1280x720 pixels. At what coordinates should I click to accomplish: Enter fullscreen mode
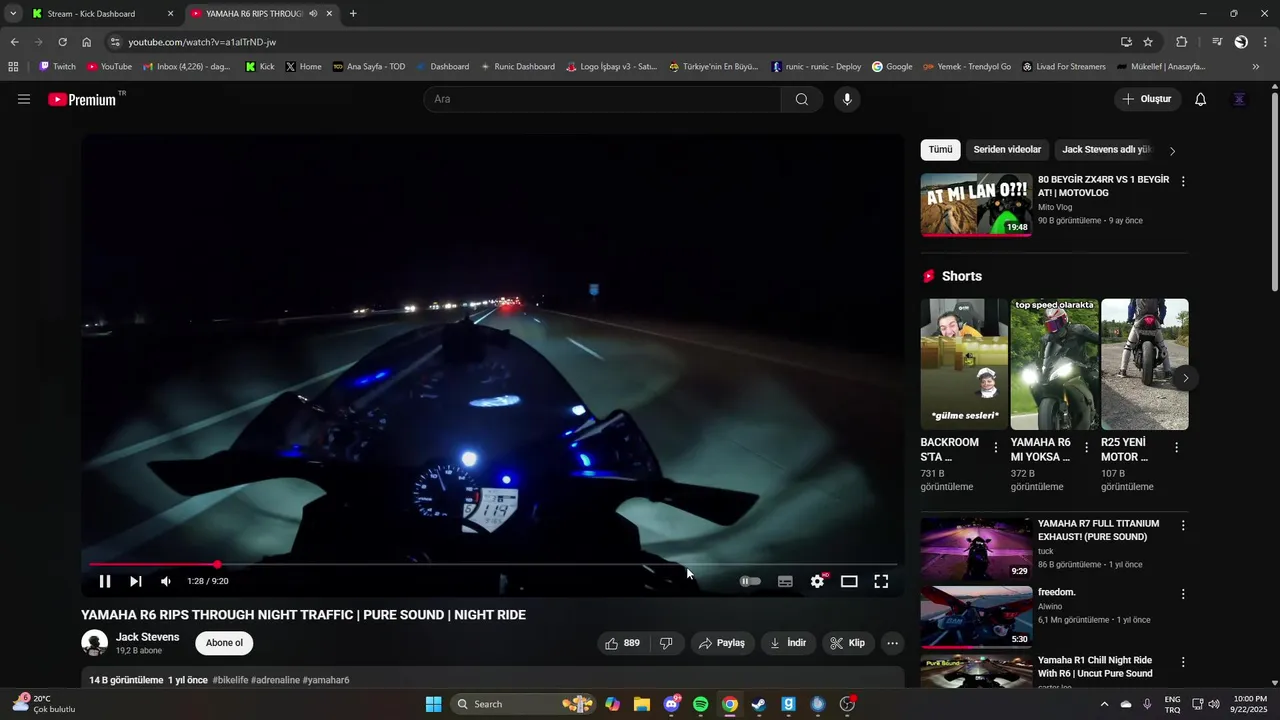pyautogui.click(x=881, y=581)
